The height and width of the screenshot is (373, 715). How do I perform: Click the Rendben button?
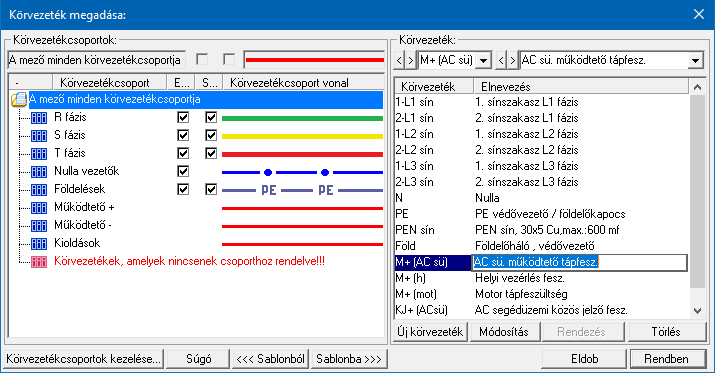pos(666,359)
